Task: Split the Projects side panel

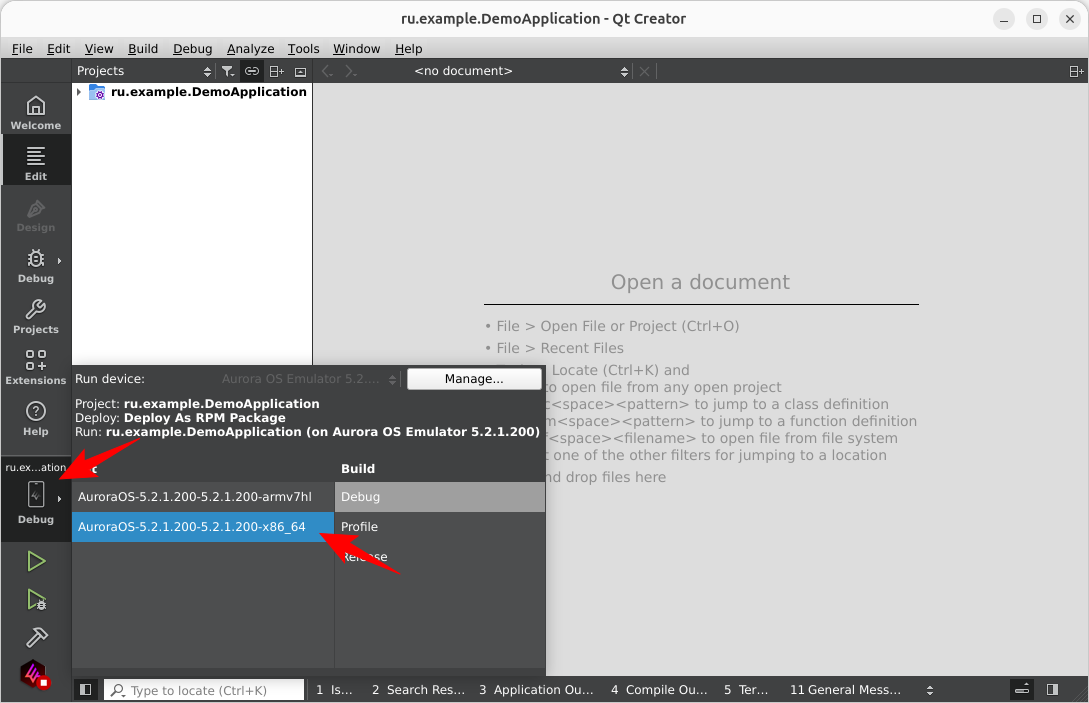Action: (276, 71)
